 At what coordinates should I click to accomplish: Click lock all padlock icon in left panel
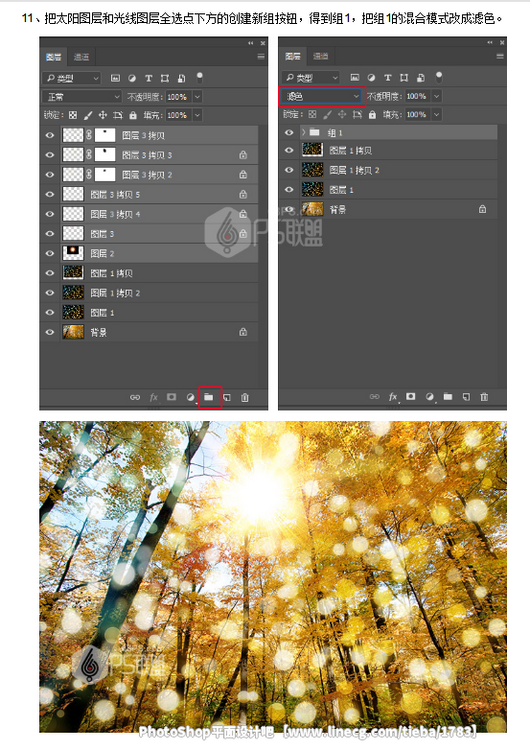click(x=133, y=115)
